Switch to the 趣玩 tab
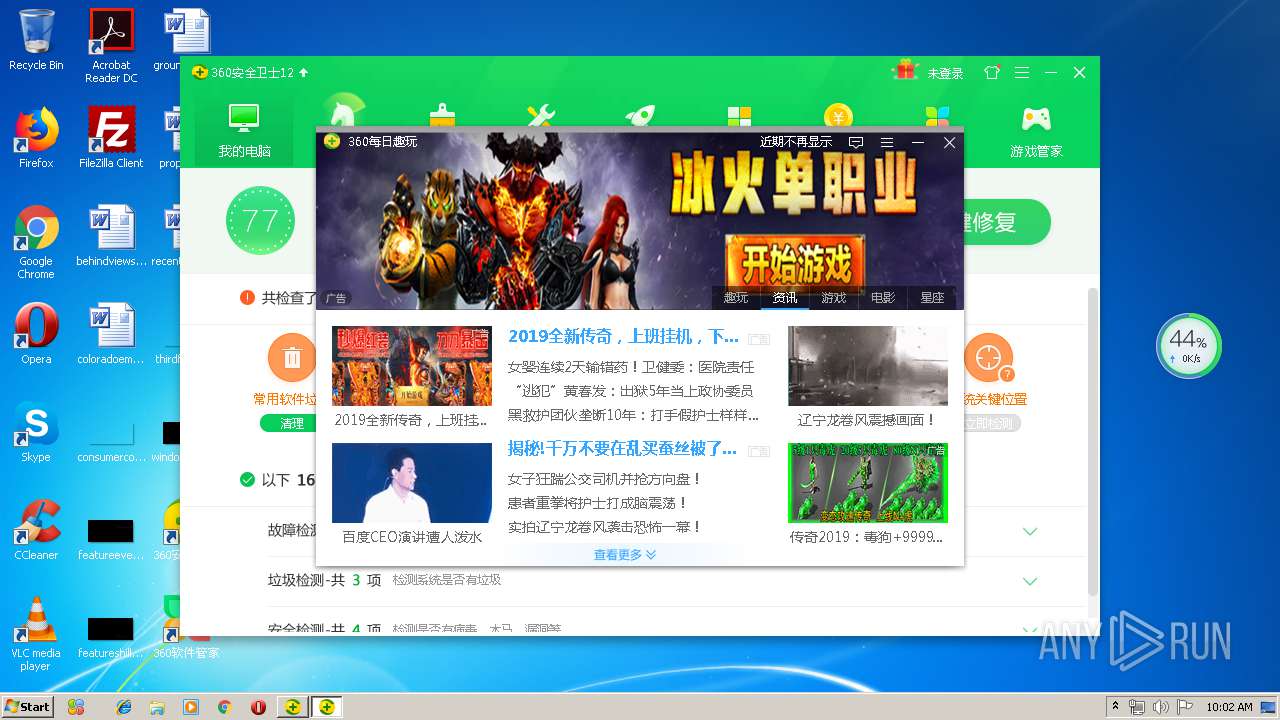This screenshot has width=1280, height=720. pyautogui.click(x=736, y=298)
